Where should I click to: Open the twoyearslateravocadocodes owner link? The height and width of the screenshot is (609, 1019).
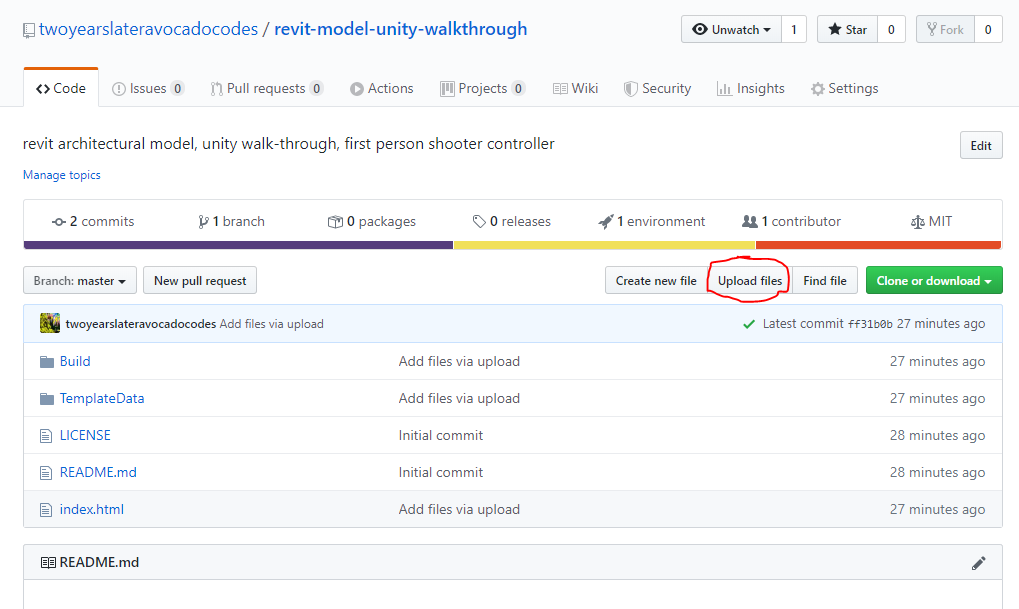[148, 29]
